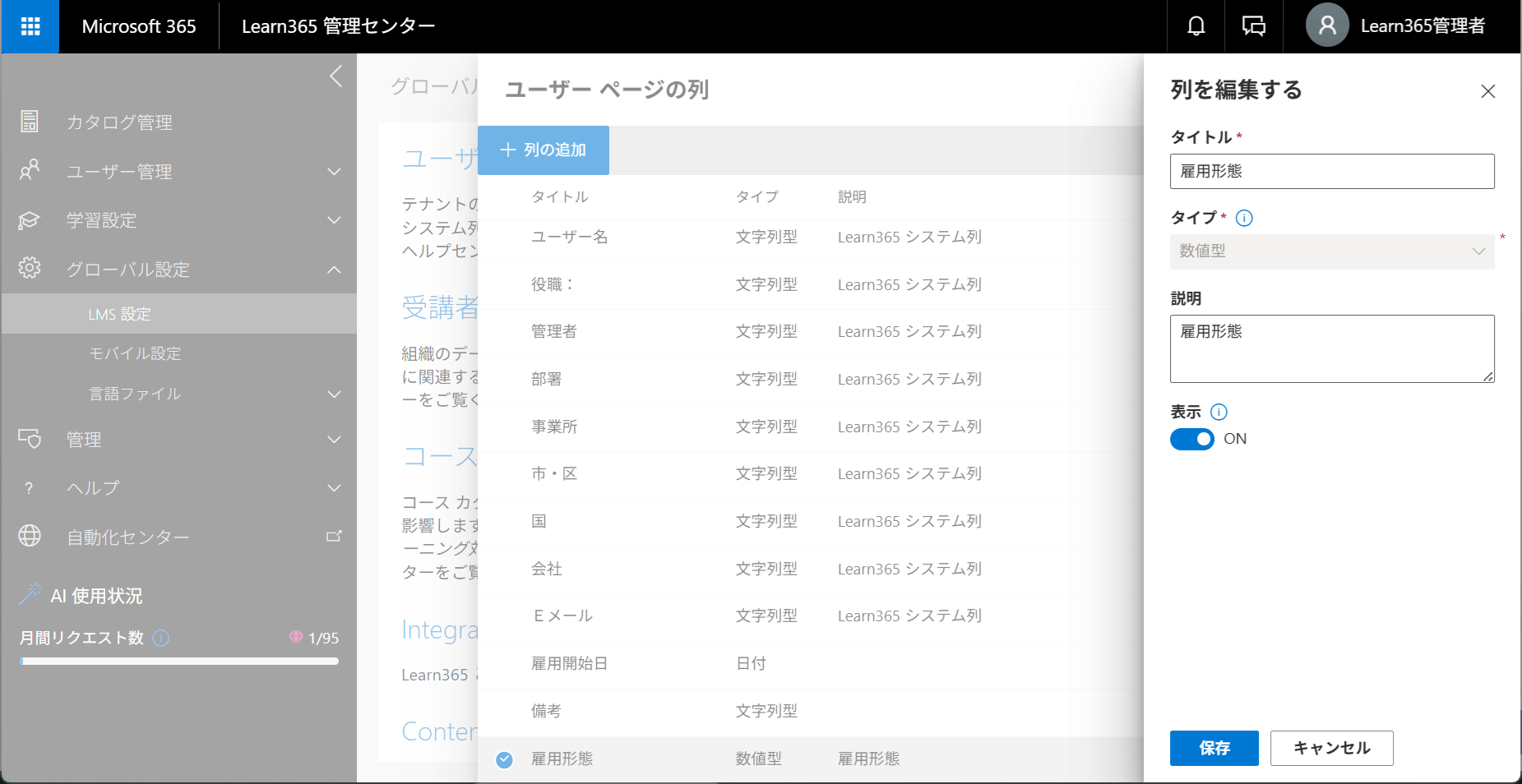Click the Learn365管理者 user avatar
This screenshot has width=1522, height=784.
tap(1327, 25)
